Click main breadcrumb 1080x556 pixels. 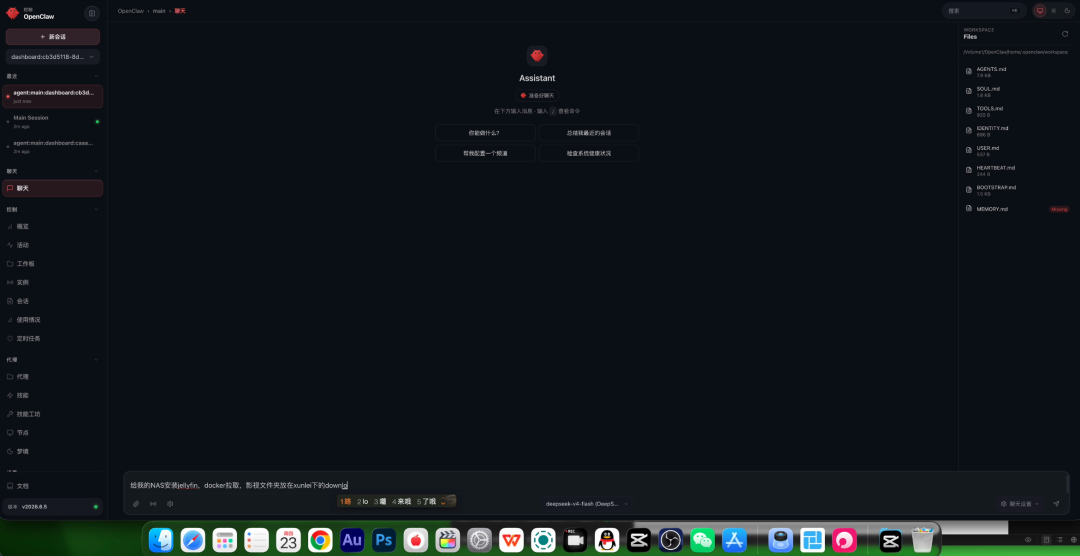159,11
